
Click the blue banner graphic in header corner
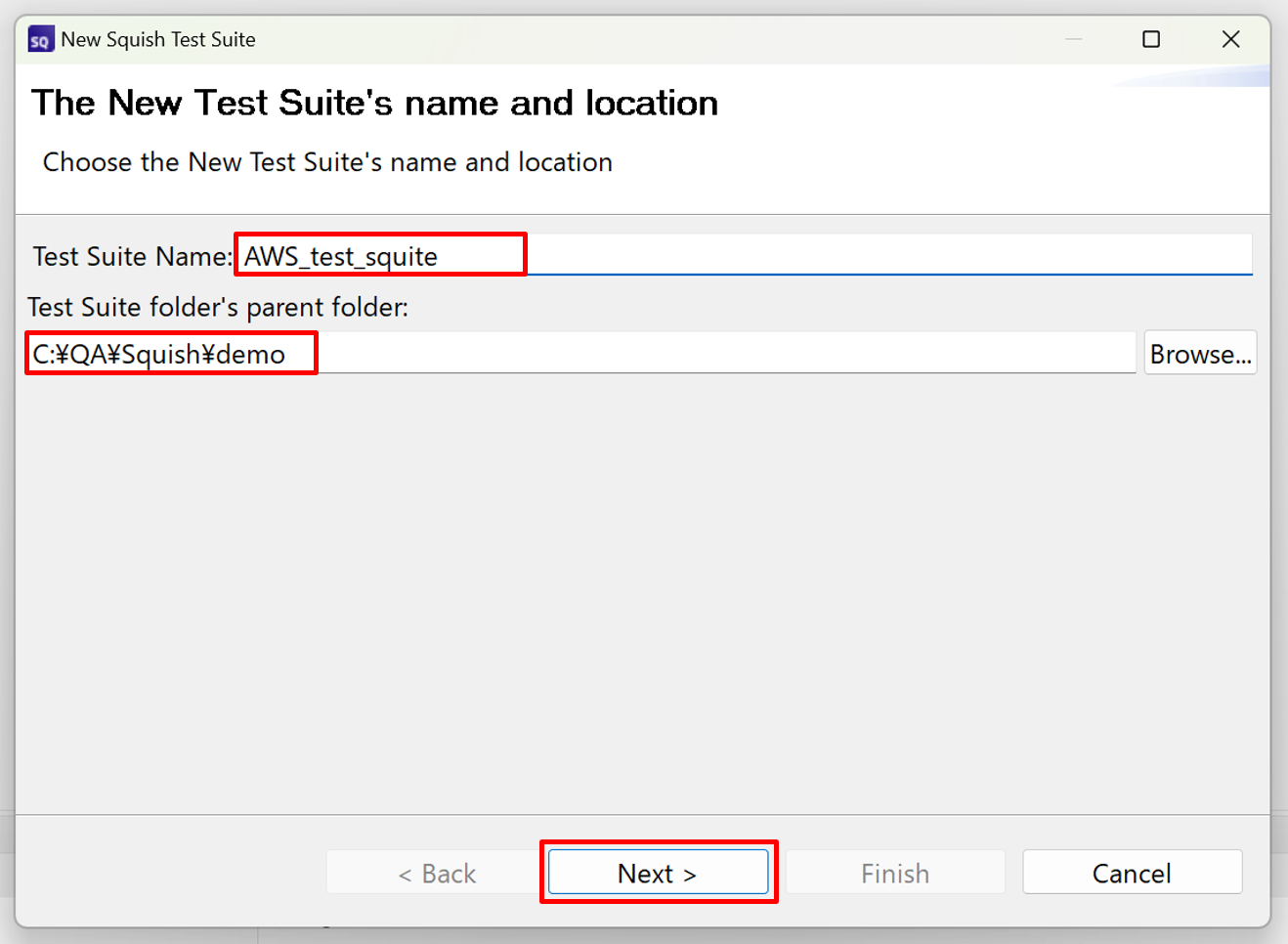pos(1202,76)
